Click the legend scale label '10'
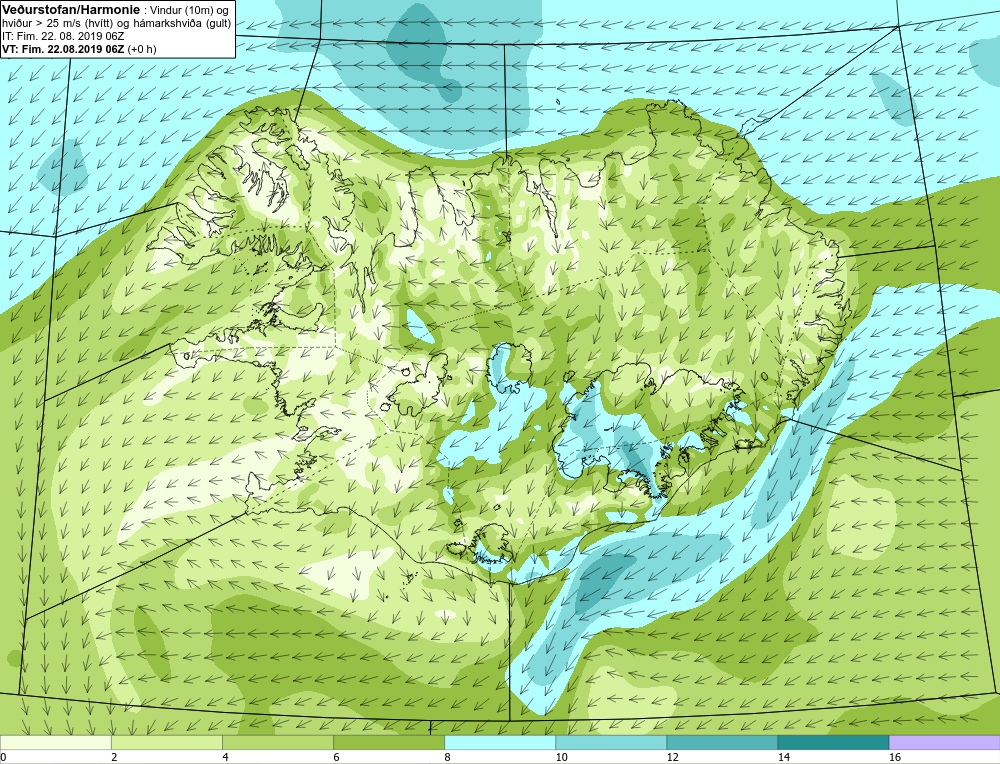The width and height of the screenshot is (1000, 764). 561,757
